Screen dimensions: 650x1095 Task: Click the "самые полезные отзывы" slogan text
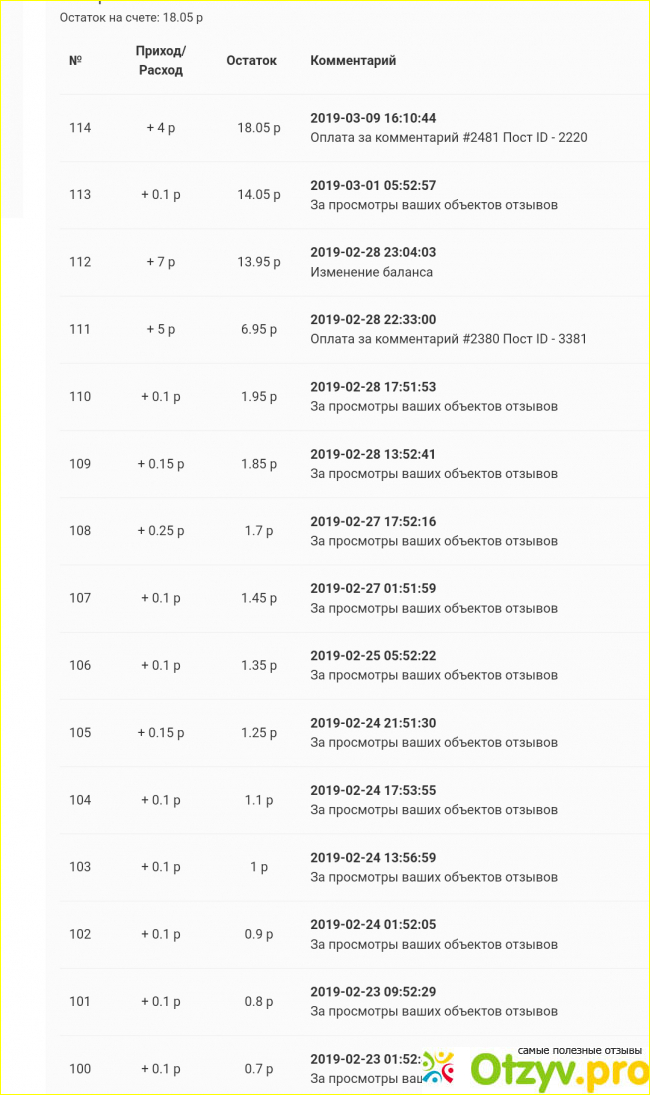(579, 1051)
